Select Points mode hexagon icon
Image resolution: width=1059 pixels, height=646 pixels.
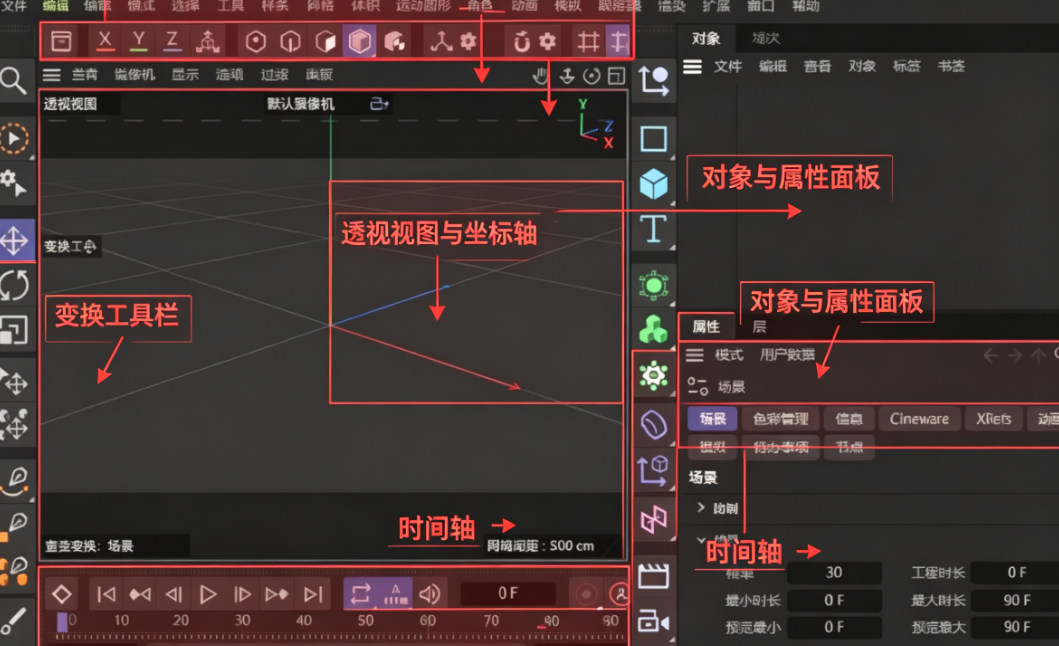click(x=255, y=42)
